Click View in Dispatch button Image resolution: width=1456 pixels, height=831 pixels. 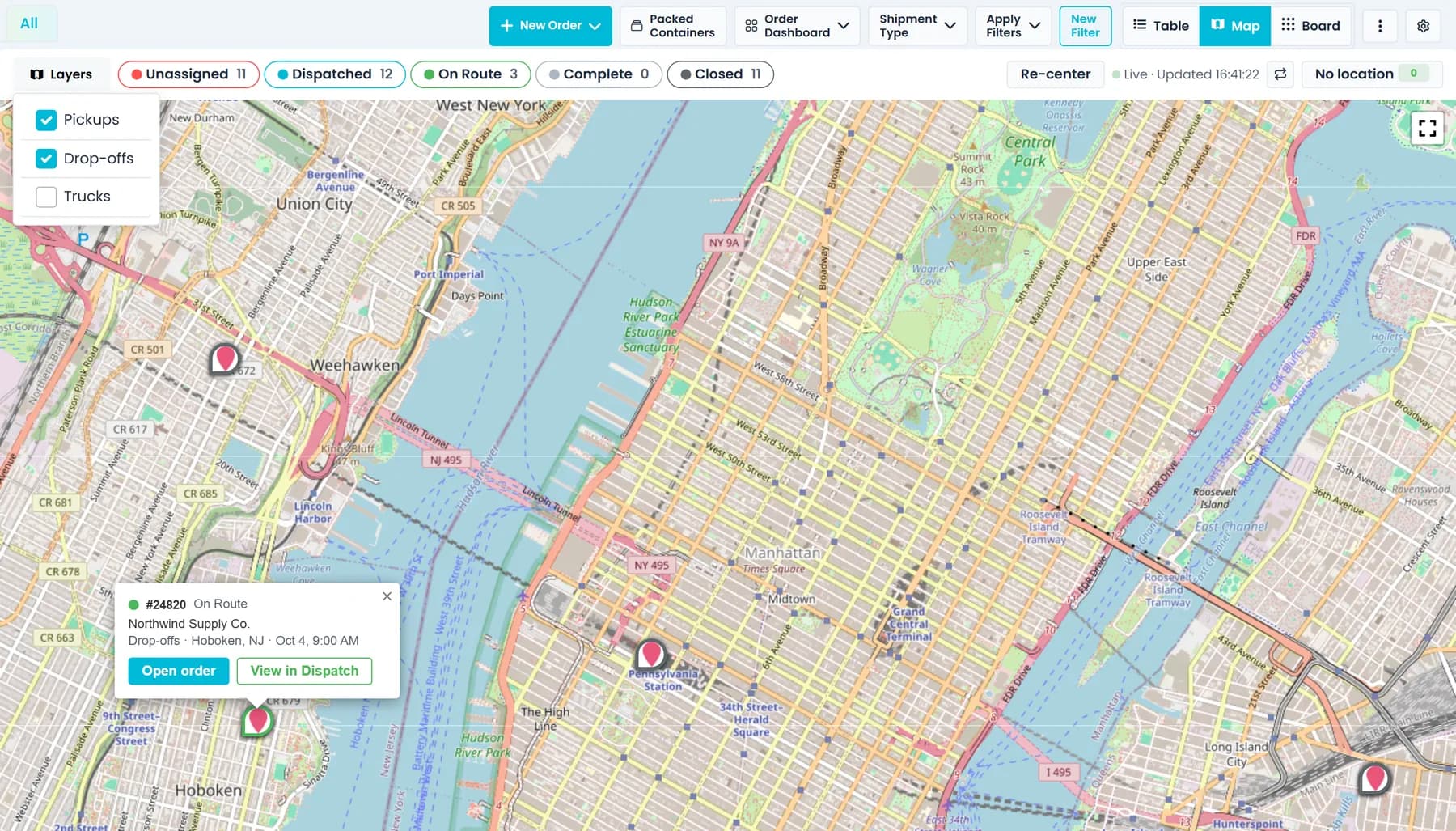coord(304,671)
